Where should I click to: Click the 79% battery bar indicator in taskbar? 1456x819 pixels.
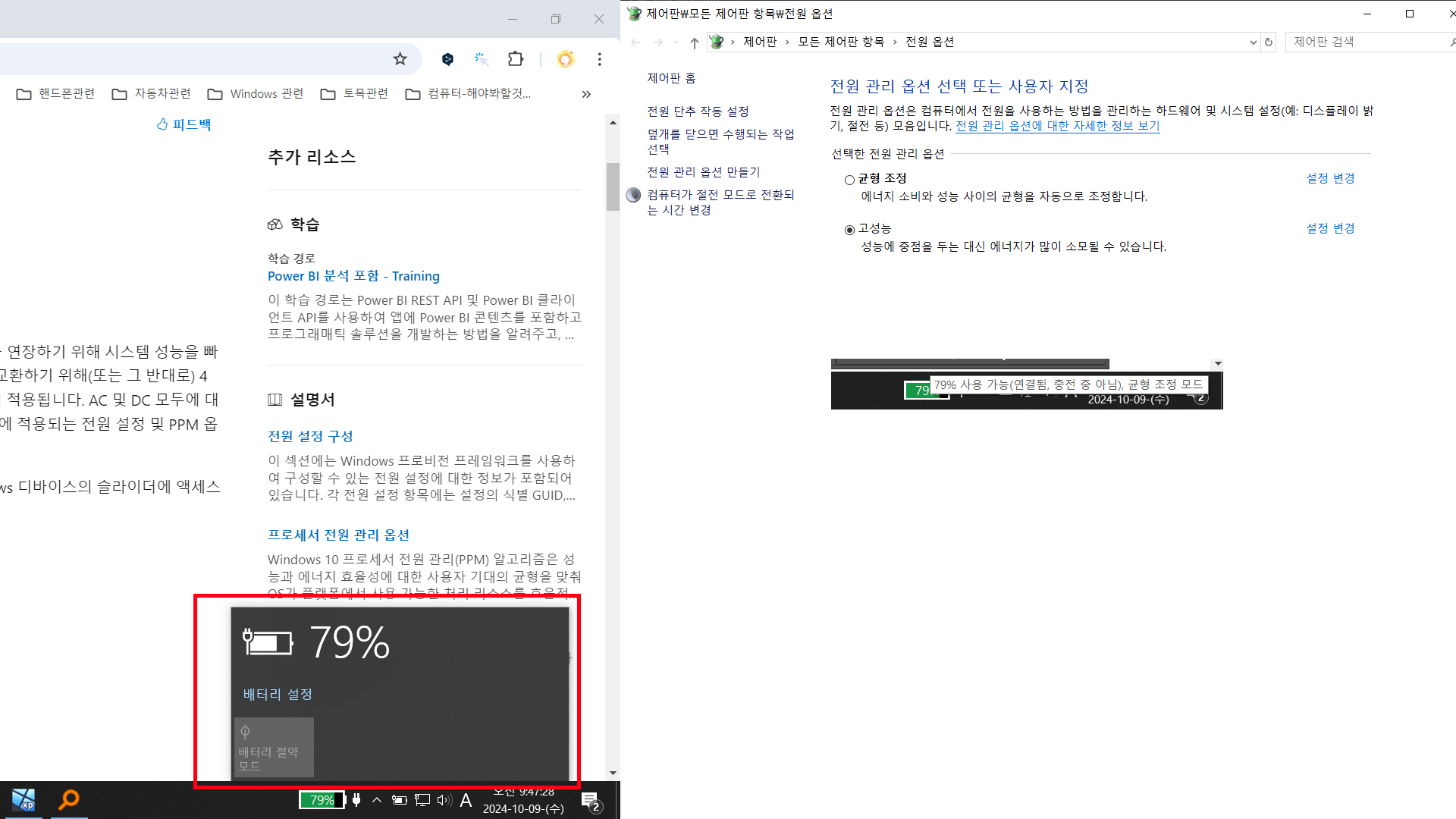pyautogui.click(x=322, y=800)
